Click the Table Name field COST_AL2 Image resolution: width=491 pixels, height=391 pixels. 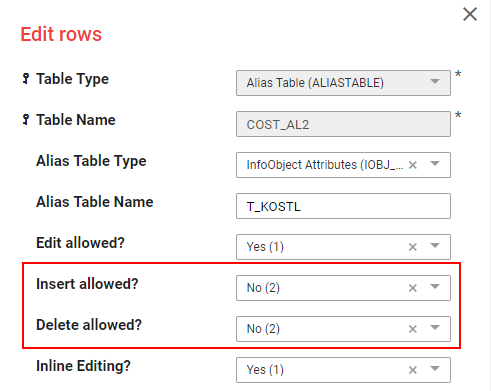pos(343,124)
